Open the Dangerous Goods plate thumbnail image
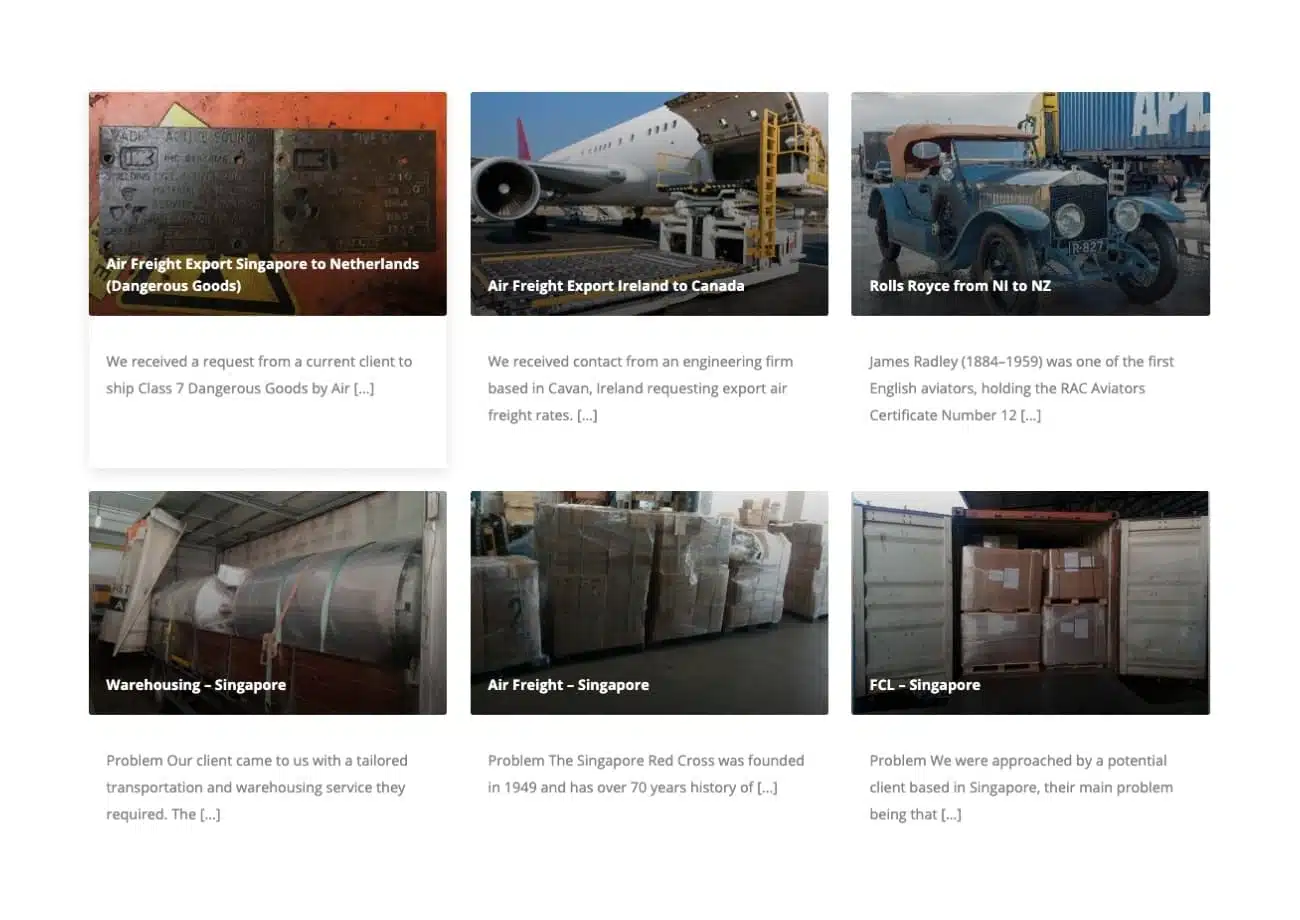 pyautogui.click(x=267, y=204)
